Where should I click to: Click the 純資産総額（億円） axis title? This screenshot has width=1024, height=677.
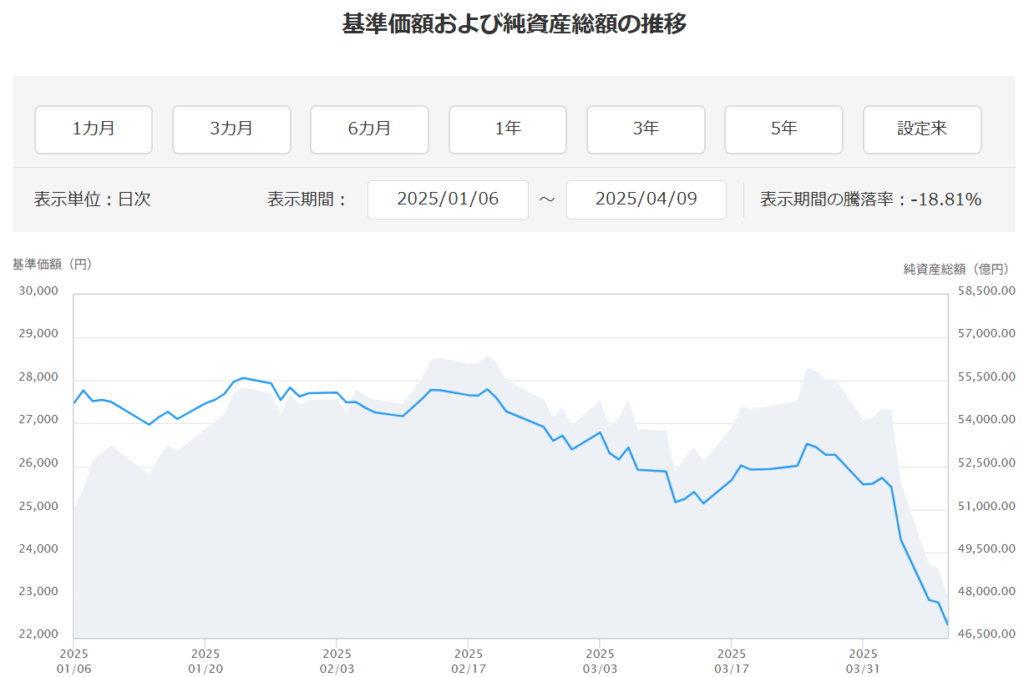point(955,268)
